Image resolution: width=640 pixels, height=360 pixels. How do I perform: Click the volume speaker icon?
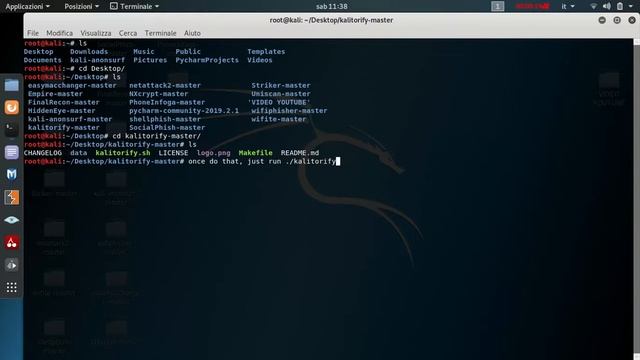click(x=607, y=6)
